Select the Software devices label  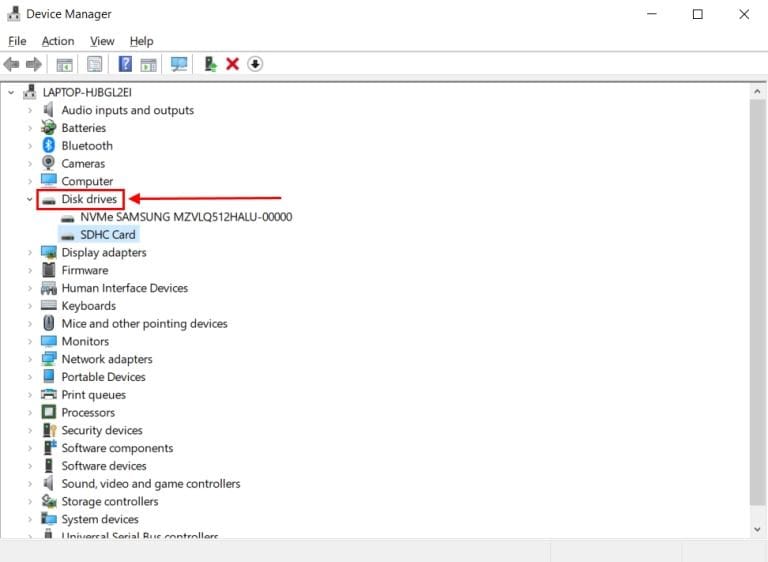104,466
